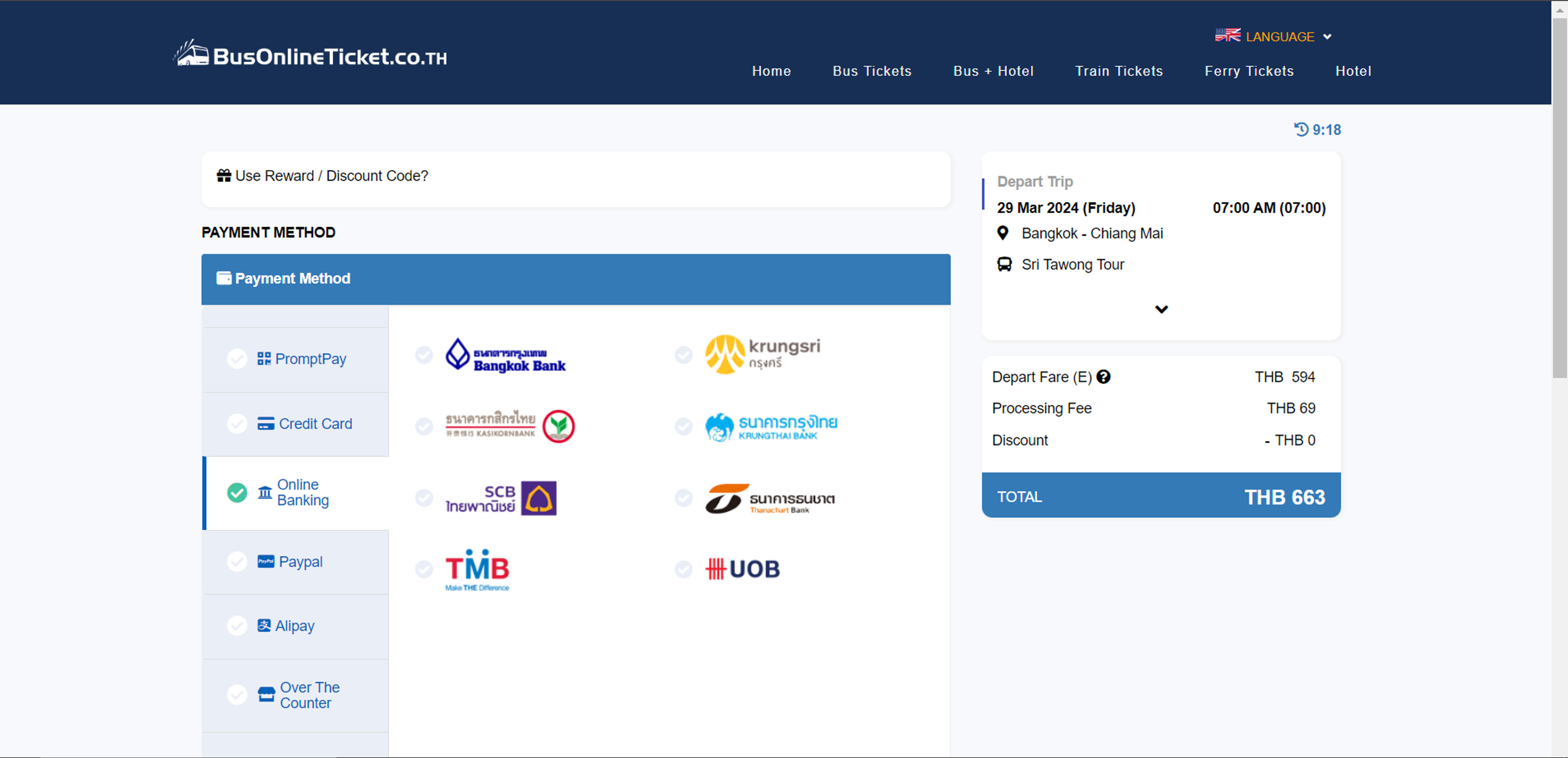Click the 'Processing Fee' label
1568x758 pixels.
(1042, 408)
